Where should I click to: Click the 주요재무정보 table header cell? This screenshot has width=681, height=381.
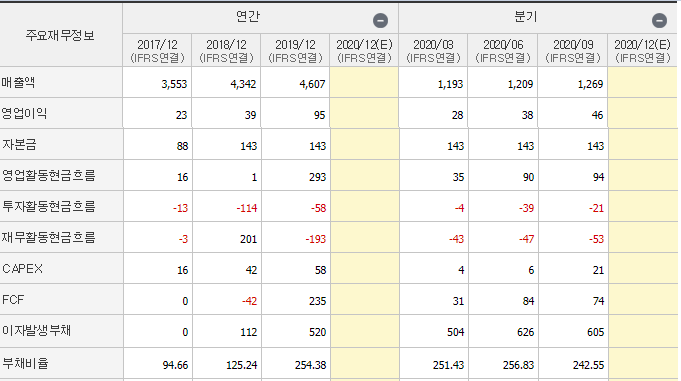(60, 35)
